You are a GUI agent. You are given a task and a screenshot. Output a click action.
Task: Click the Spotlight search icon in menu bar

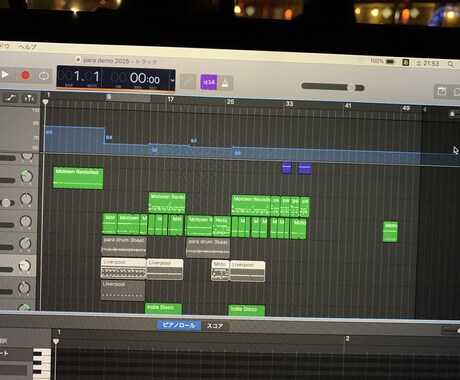[451, 64]
